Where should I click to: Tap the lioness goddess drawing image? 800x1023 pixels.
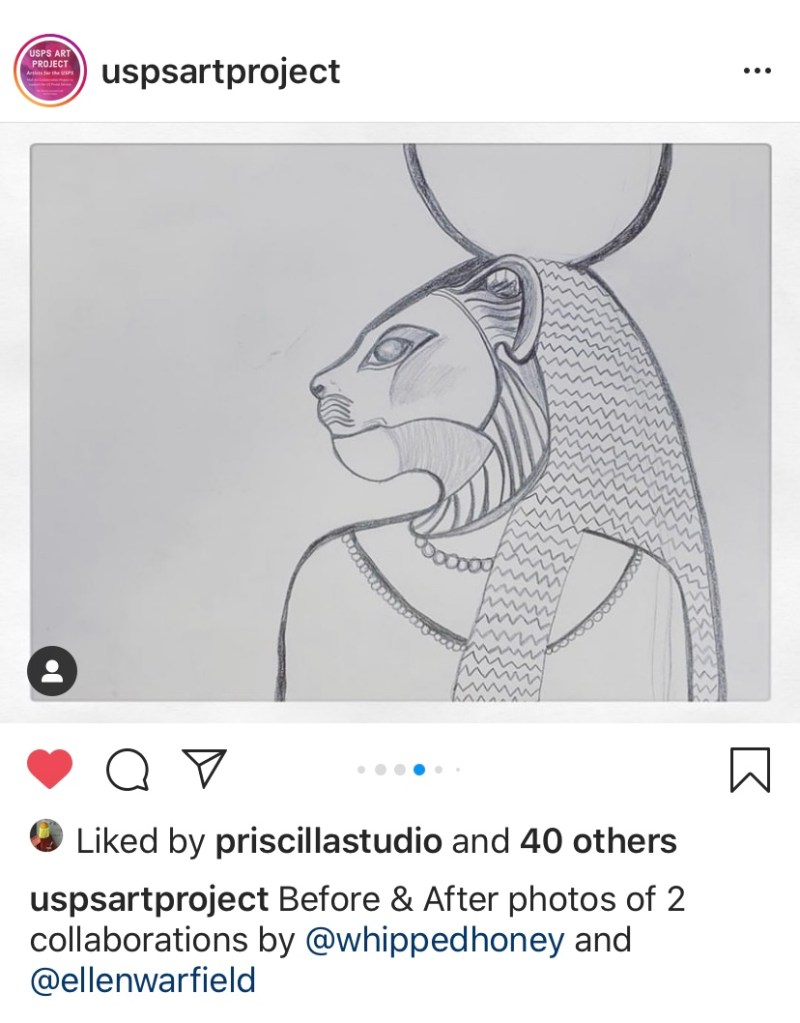(400, 422)
